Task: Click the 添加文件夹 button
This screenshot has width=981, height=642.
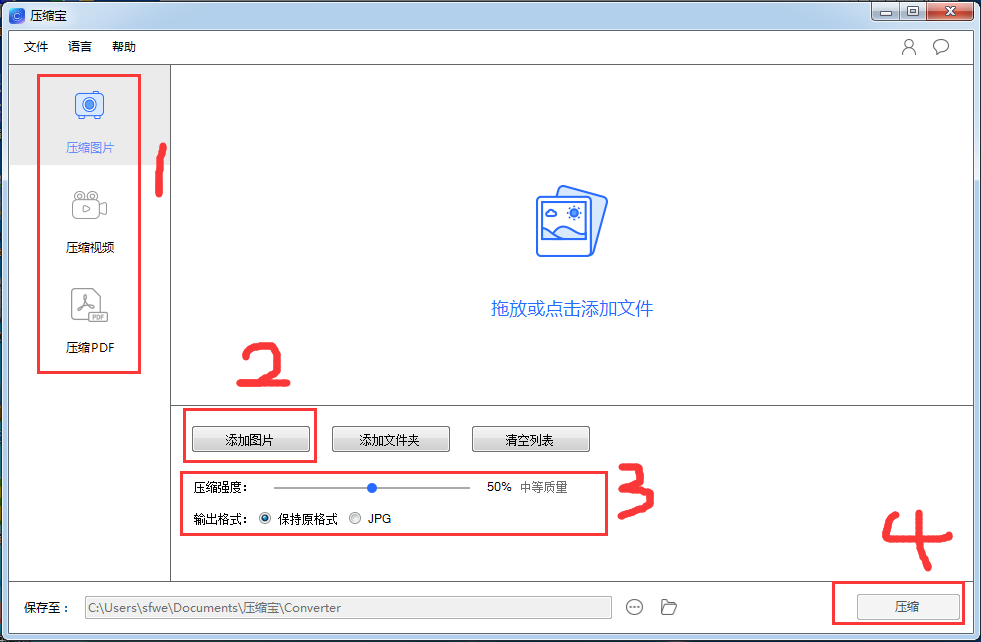Action: [390, 439]
